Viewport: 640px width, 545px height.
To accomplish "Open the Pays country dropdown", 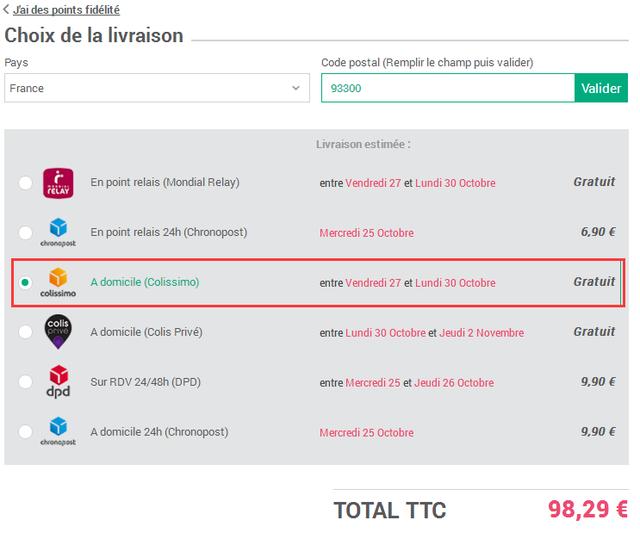I will click(x=157, y=88).
